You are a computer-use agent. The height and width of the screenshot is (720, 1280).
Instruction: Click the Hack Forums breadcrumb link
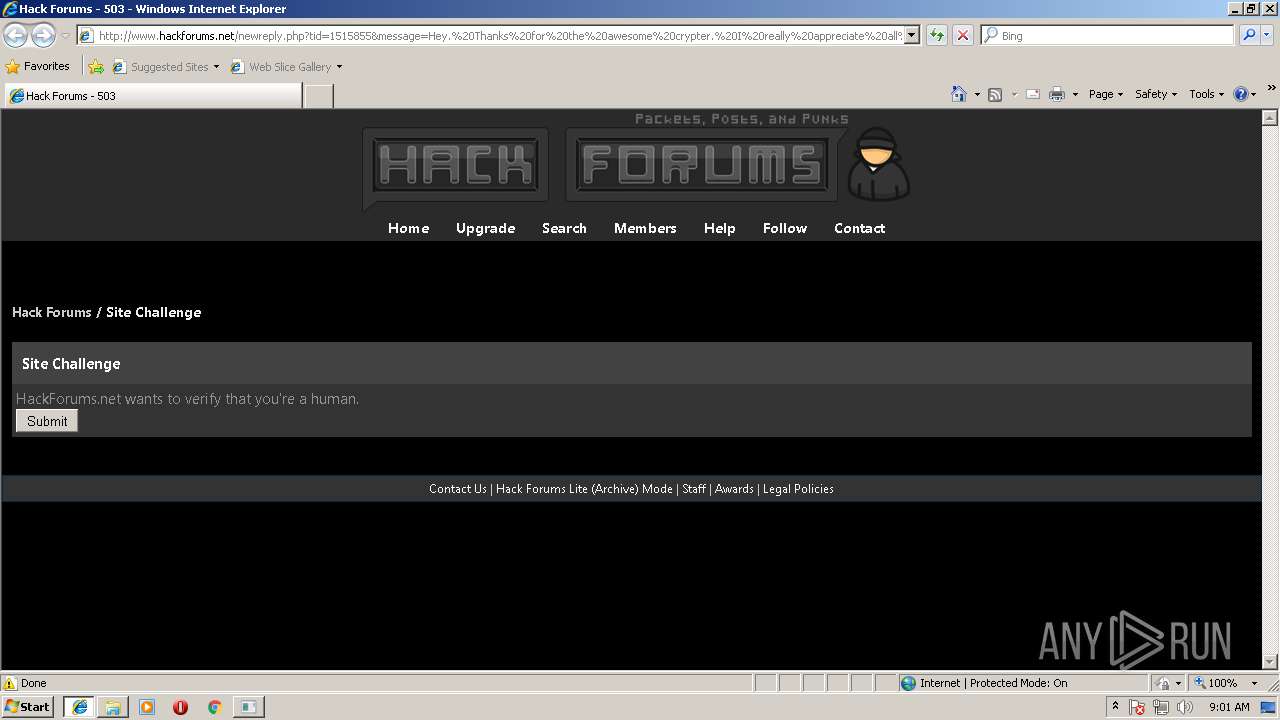click(52, 312)
